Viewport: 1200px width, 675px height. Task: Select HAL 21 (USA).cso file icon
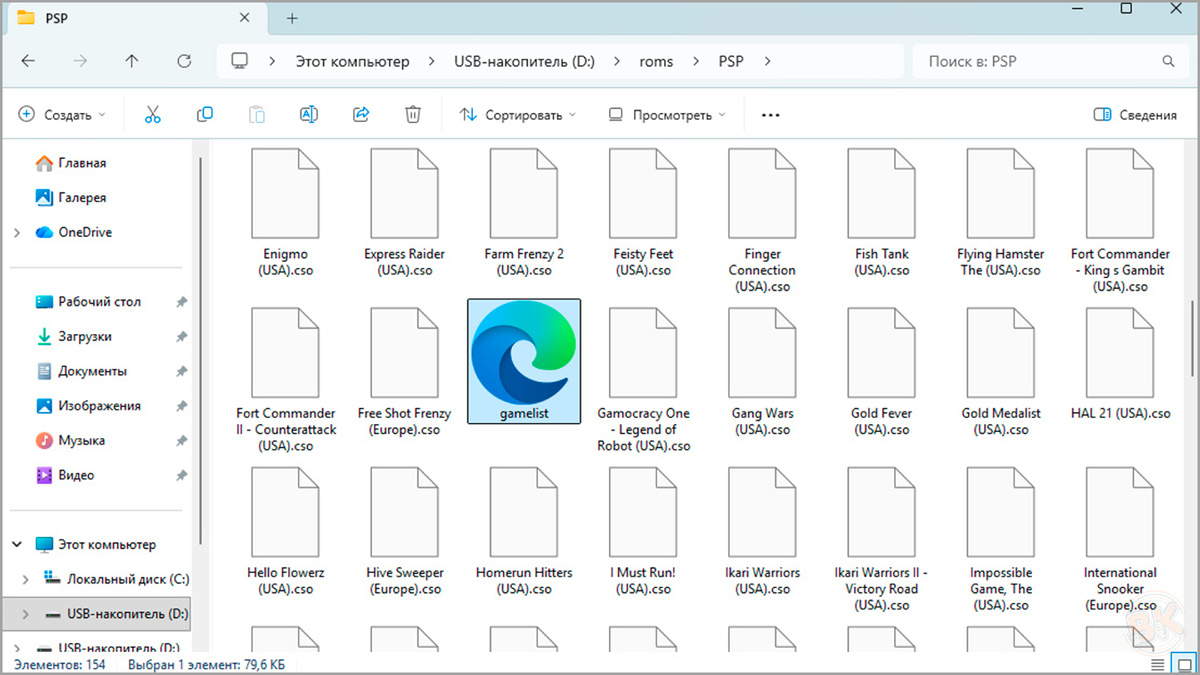1120,352
